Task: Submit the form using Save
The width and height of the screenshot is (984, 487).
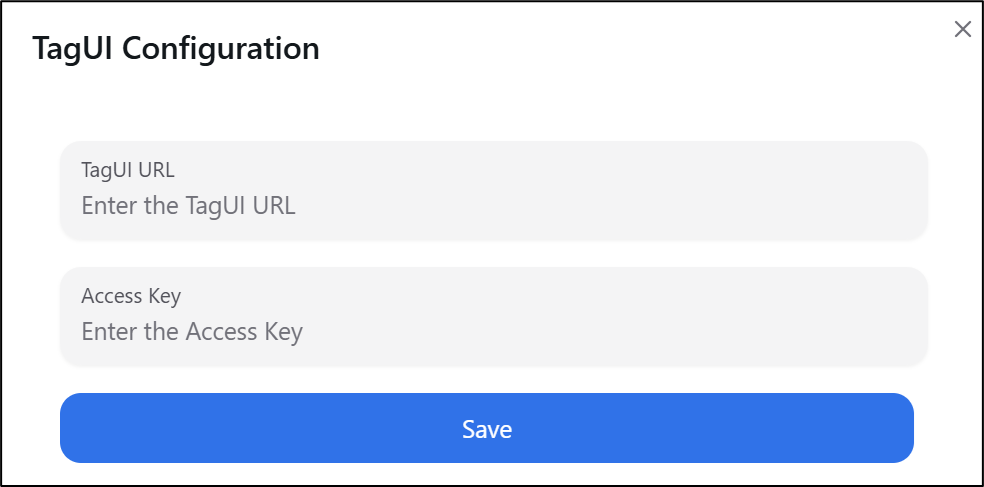Action: 487,428
